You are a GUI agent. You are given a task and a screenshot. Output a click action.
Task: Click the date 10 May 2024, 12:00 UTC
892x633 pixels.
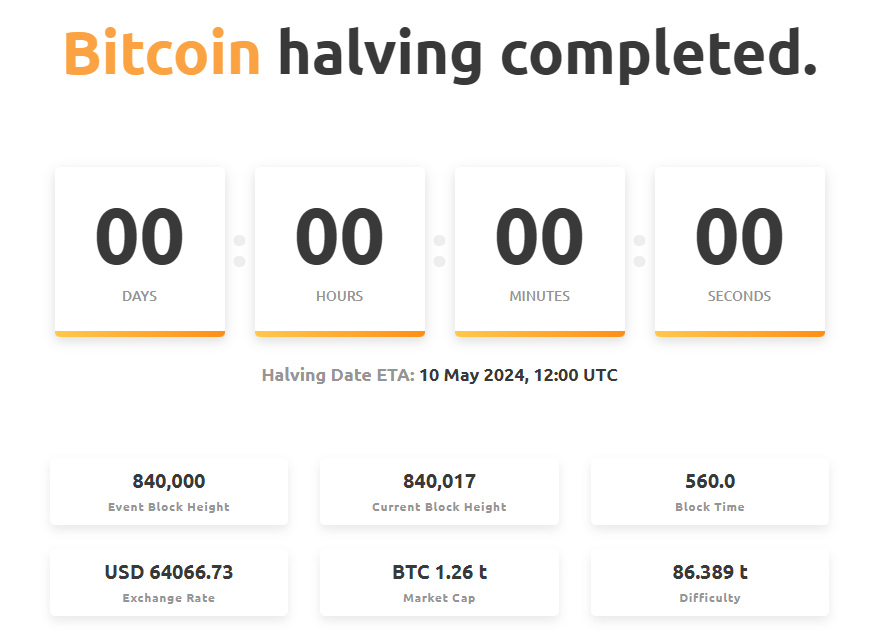[518, 375]
